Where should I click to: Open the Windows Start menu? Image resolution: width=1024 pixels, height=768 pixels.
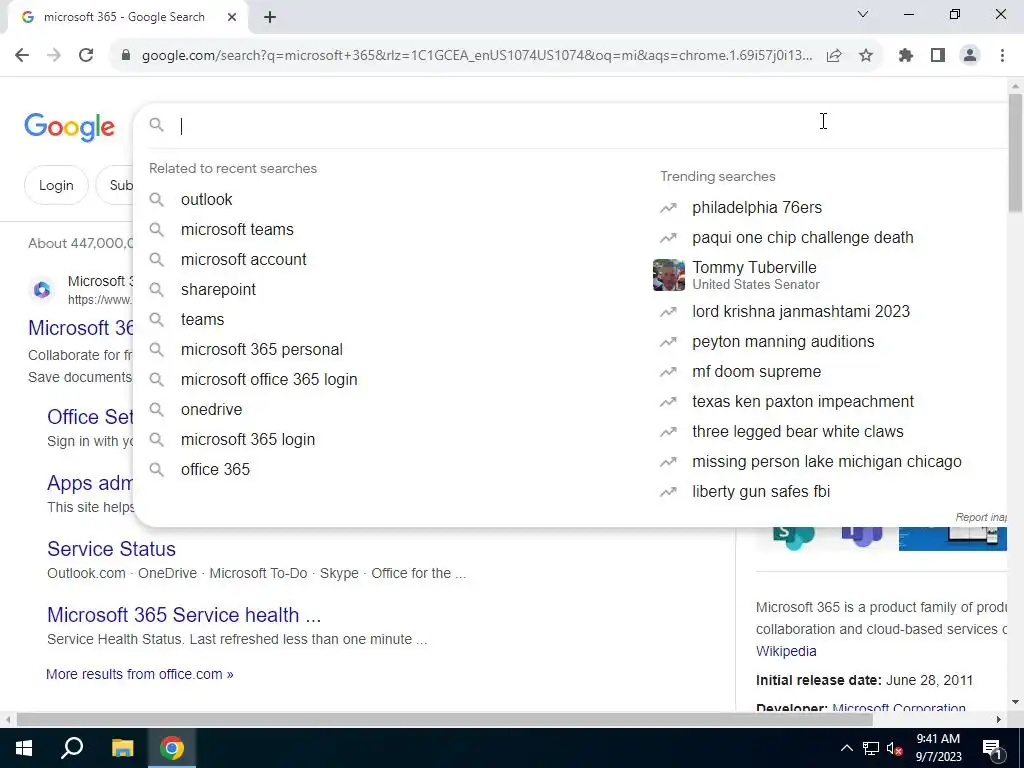24,748
